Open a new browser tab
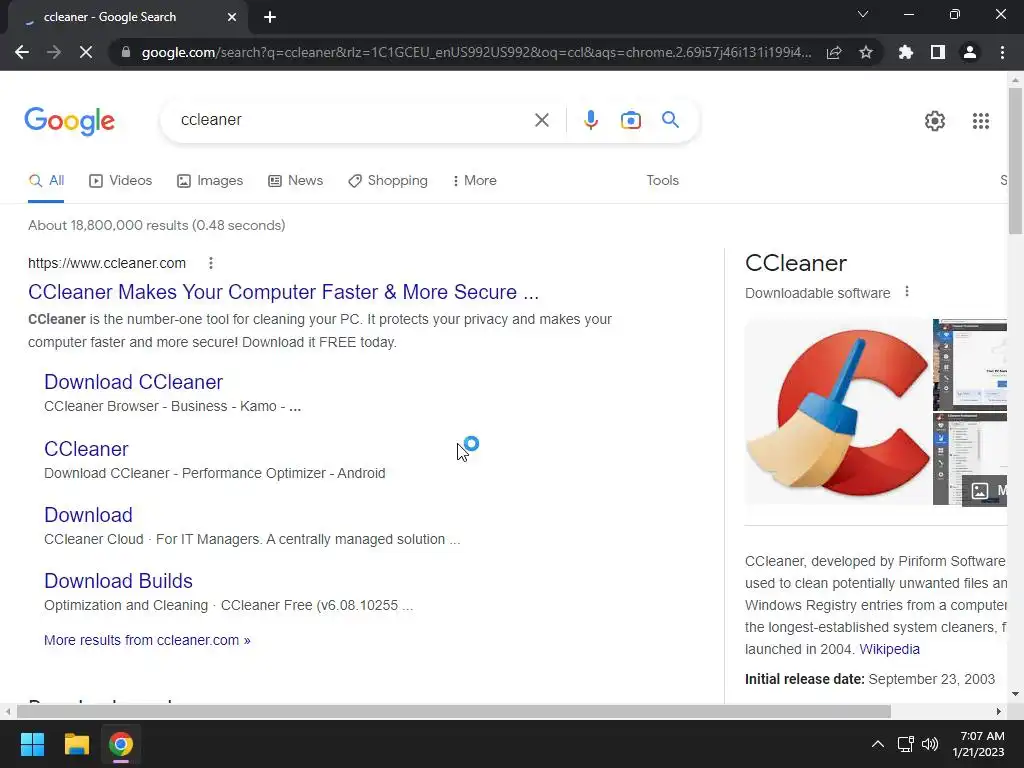This screenshot has width=1024, height=768. click(270, 18)
